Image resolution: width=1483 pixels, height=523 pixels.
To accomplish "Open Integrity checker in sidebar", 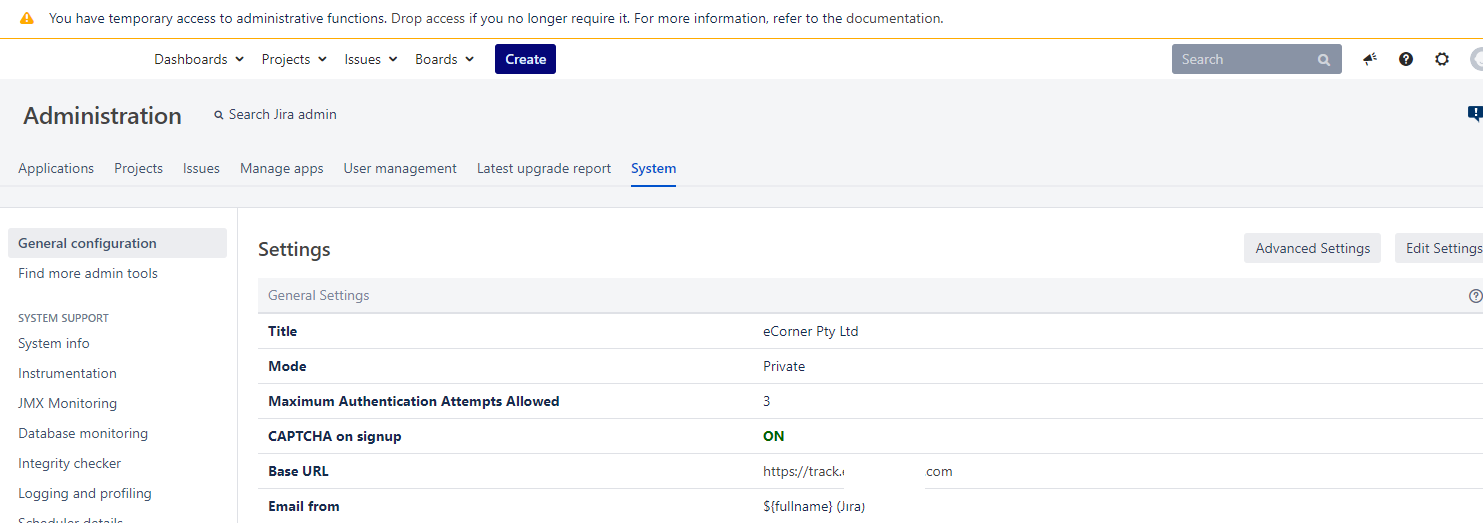I will [70, 463].
